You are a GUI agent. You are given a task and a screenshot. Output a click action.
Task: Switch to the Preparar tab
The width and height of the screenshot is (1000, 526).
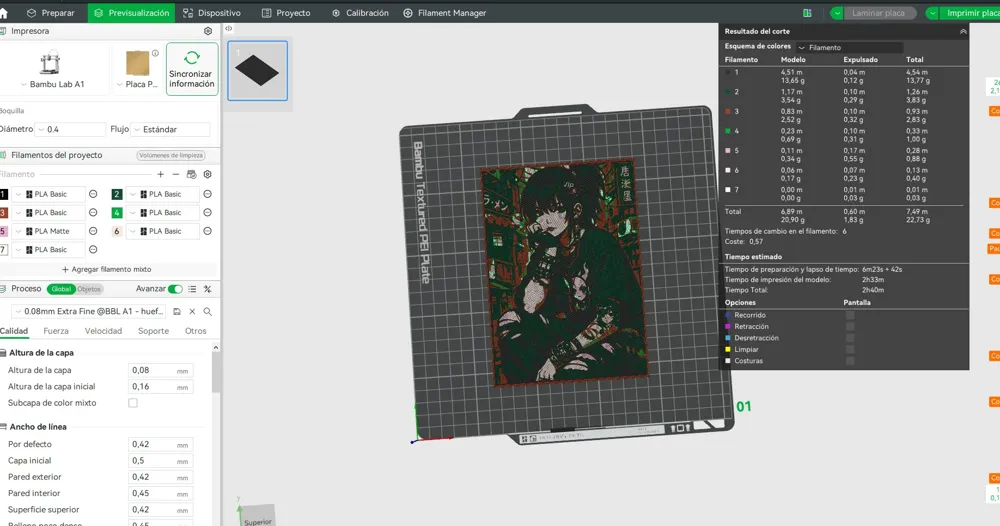(x=51, y=13)
